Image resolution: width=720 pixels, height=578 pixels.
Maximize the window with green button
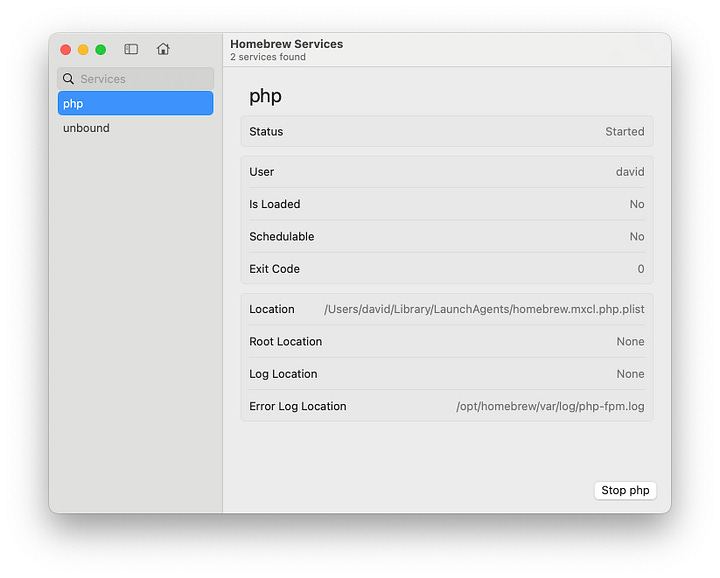pos(101,50)
